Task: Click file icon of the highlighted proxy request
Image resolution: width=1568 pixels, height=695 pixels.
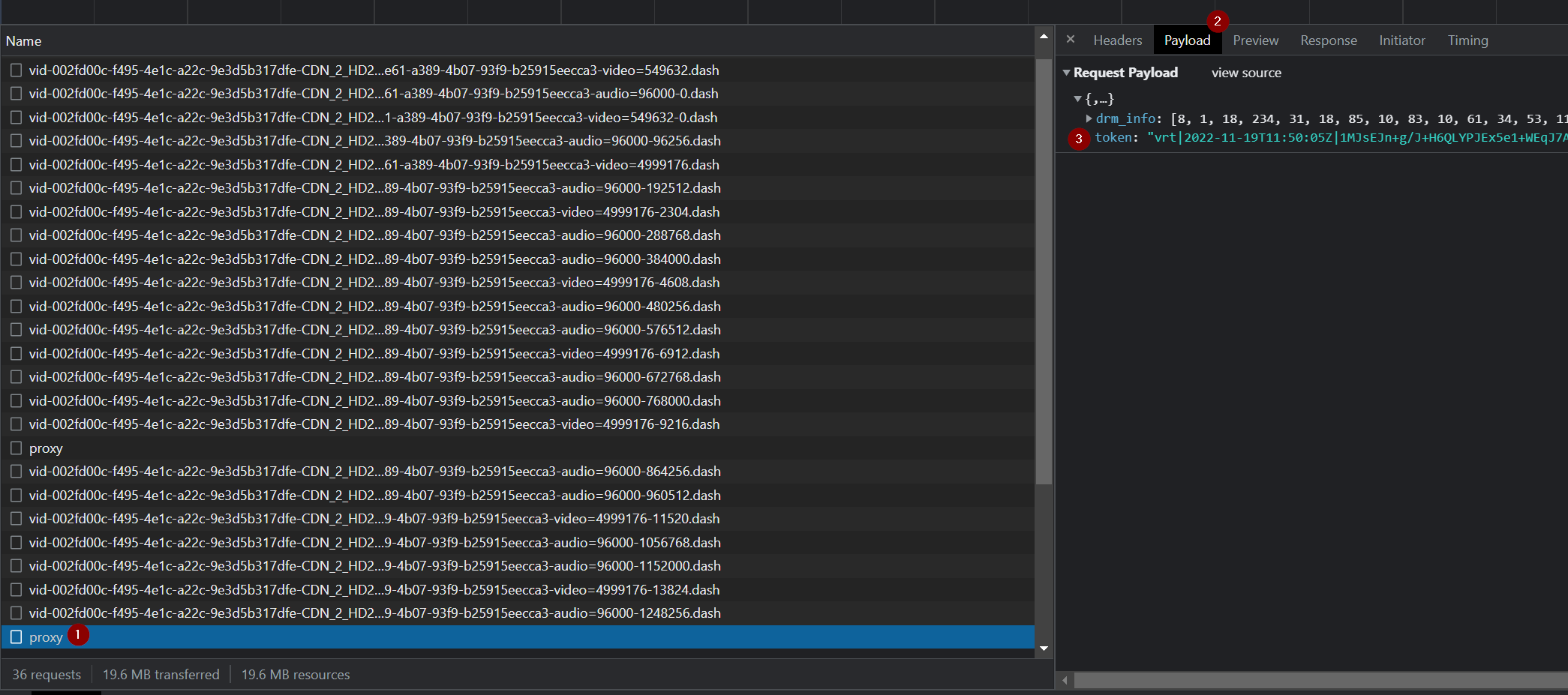Action: pyautogui.click(x=16, y=637)
